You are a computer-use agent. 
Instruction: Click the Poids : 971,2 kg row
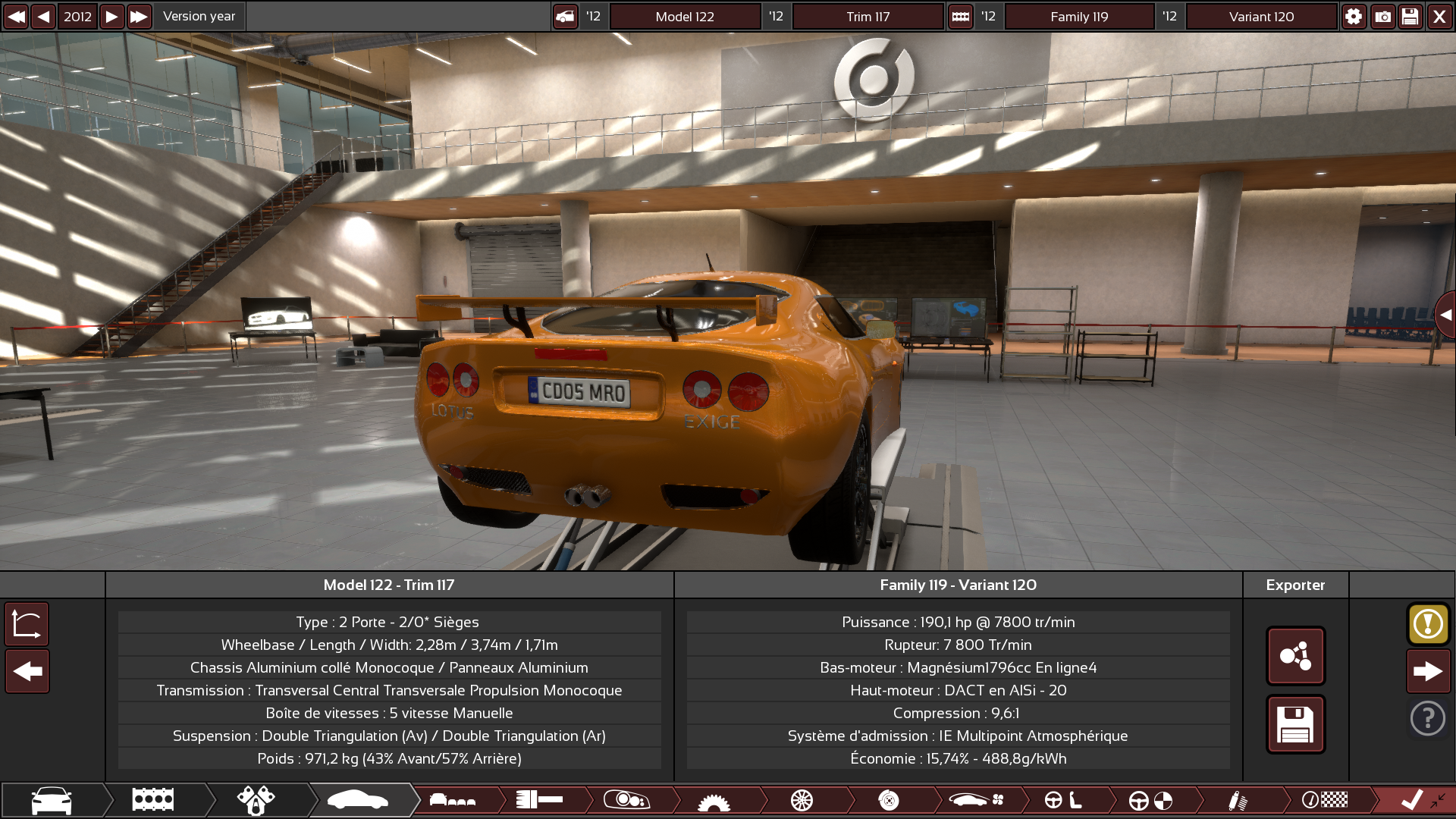click(389, 758)
